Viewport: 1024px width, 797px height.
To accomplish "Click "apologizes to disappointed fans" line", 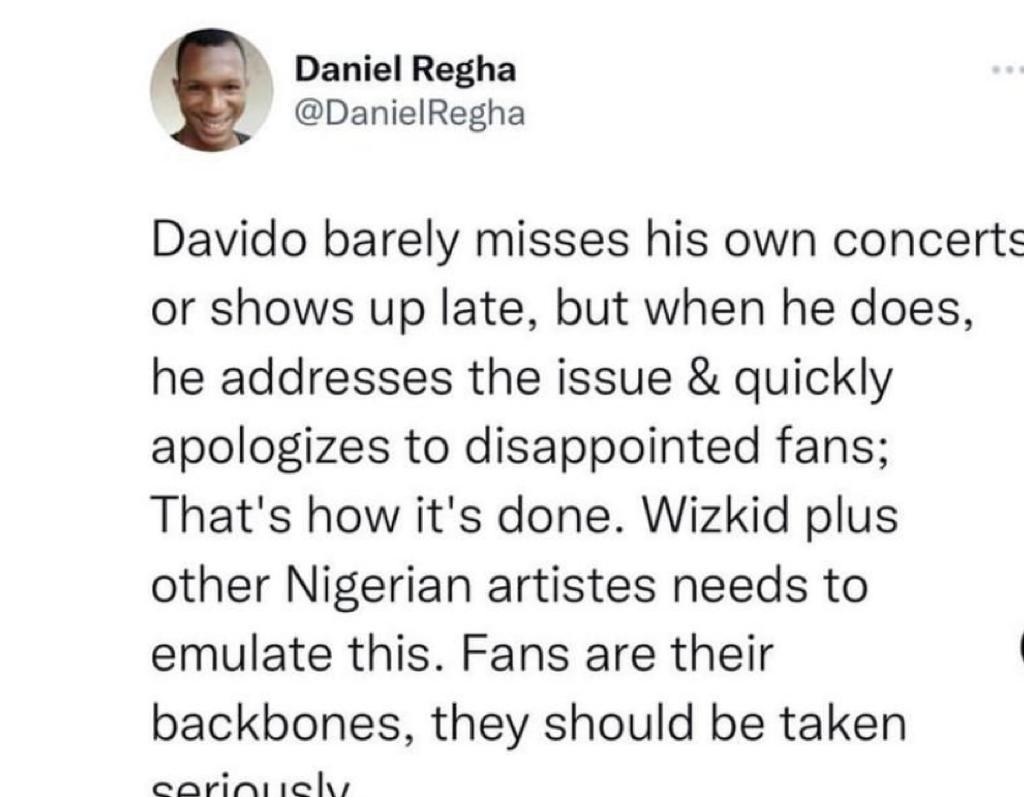I will coord(520,447).
